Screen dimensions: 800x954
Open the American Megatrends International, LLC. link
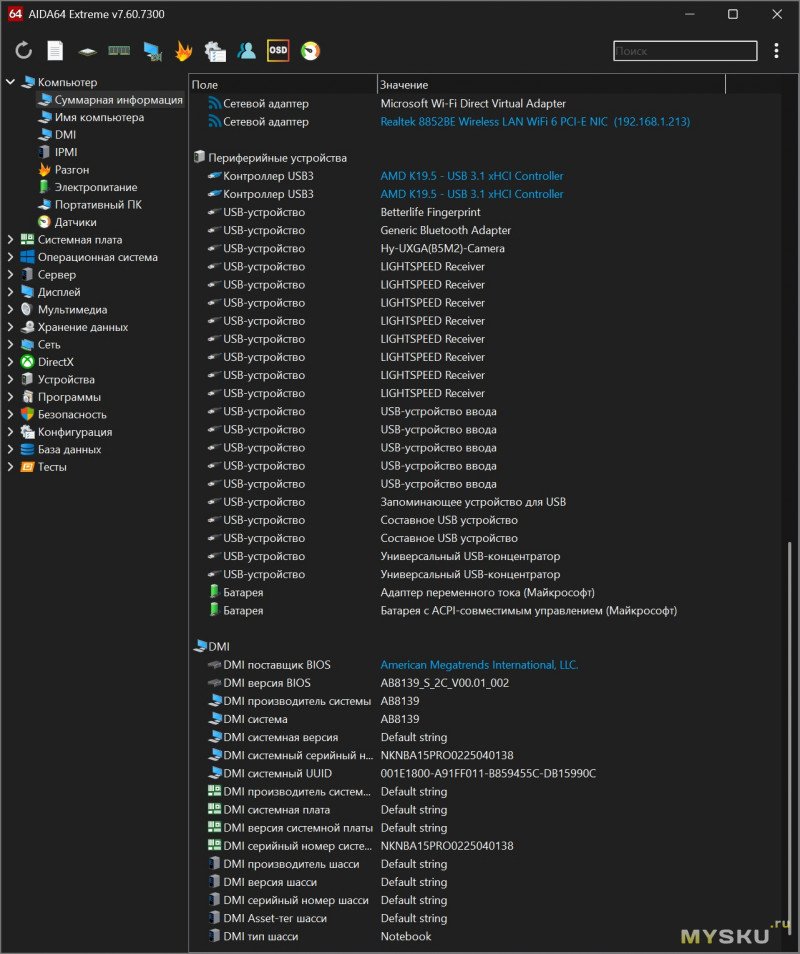point(479,664)
